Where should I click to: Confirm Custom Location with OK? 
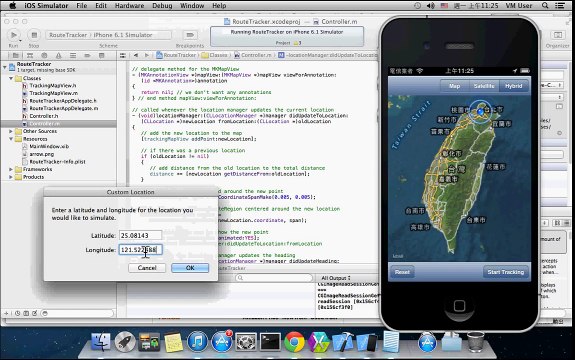190,268
